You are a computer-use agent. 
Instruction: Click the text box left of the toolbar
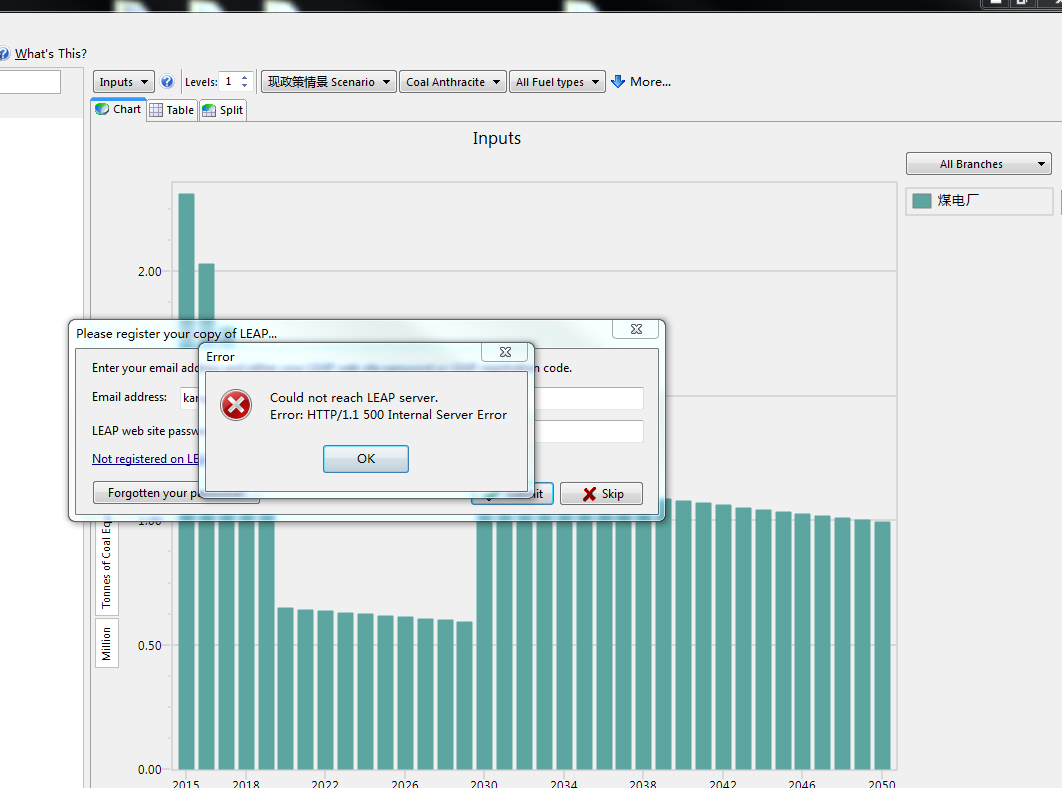30,82
